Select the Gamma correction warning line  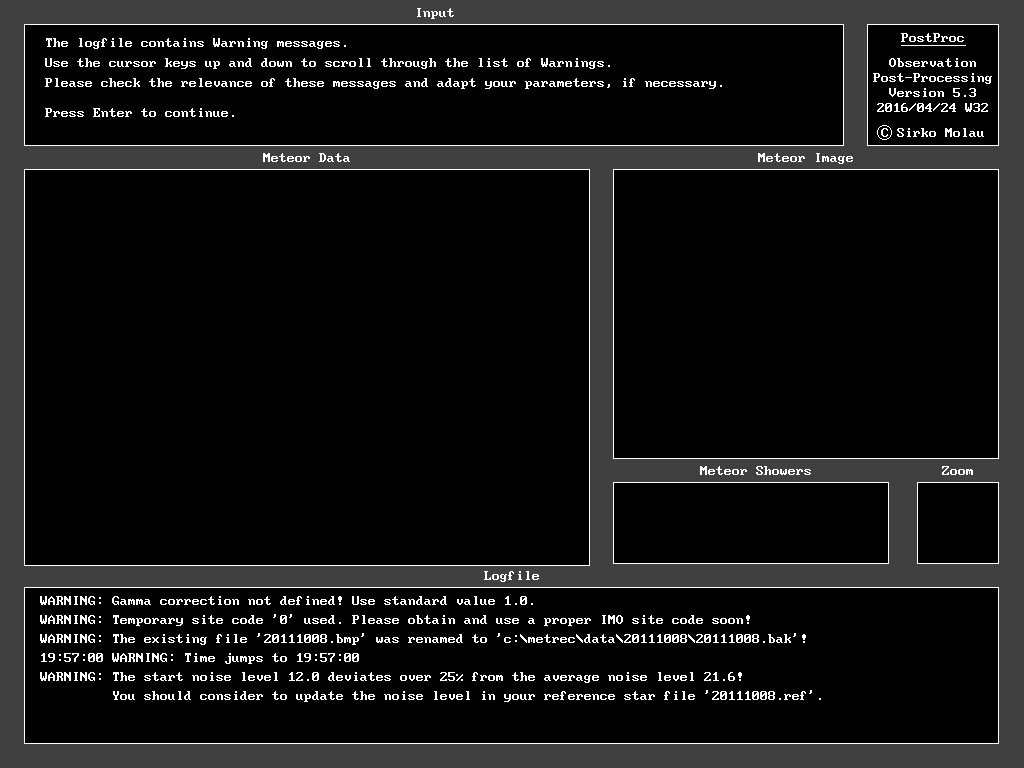pyautogui.click(x=287, y=601)
